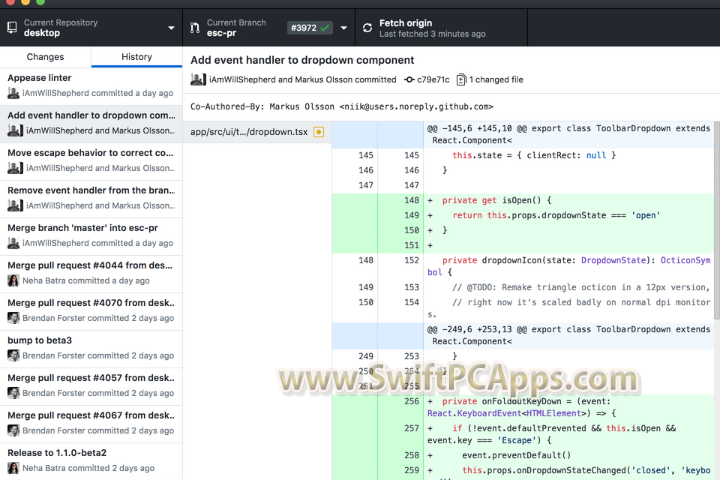The image size is (720, 480).
Task: Click Neha Batra avatar on 'Release to 1.1.0-beta2'
Action: 13,468
